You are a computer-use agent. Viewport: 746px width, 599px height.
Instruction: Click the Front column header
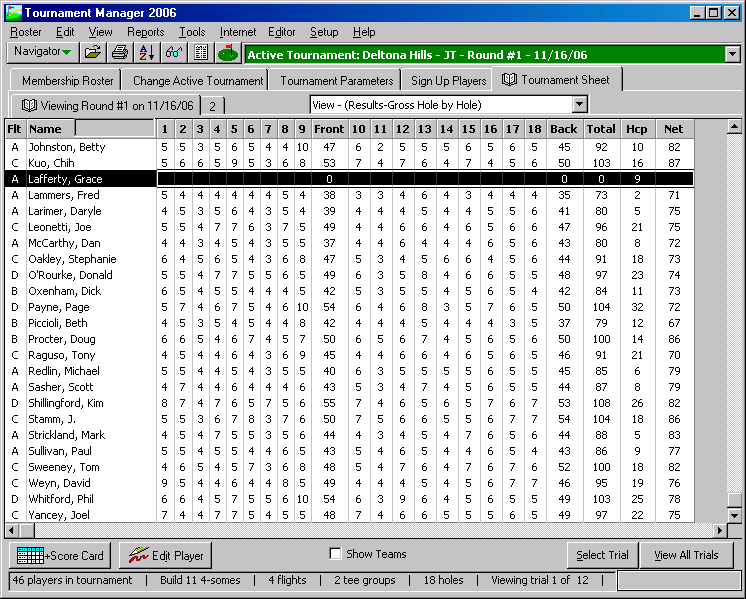click(329, 129)
